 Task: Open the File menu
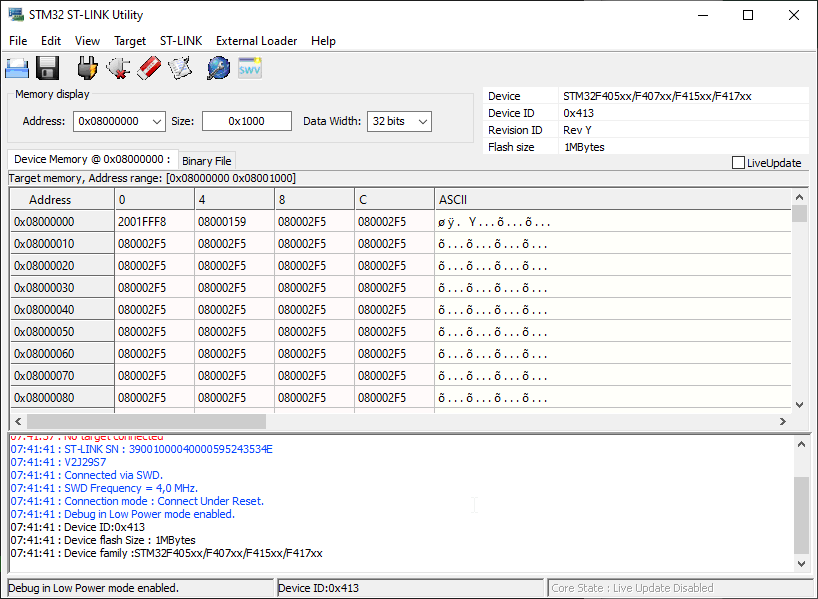(x=18, y=41)
